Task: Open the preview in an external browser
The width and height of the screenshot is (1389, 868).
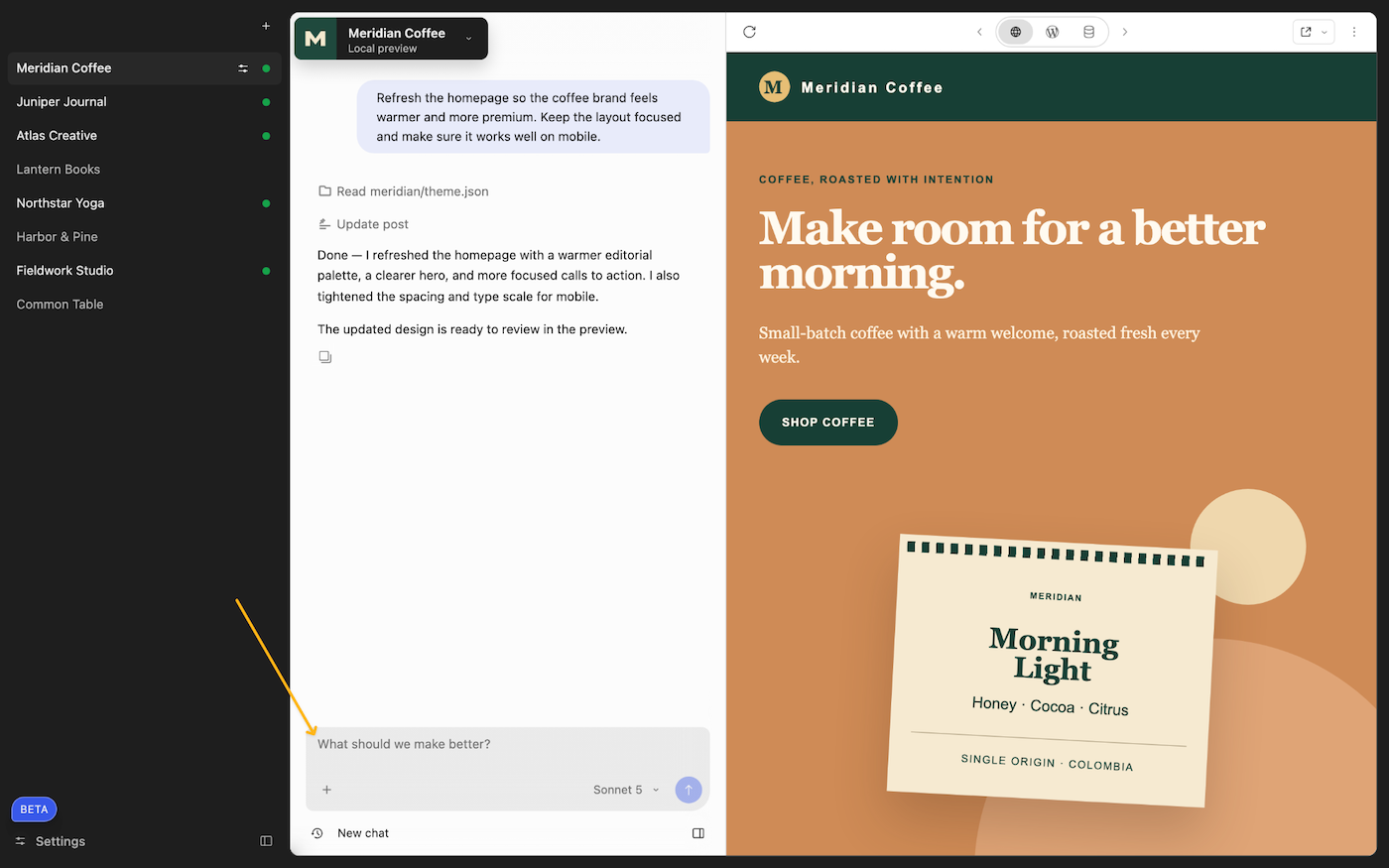Action: coord(1306,32)
